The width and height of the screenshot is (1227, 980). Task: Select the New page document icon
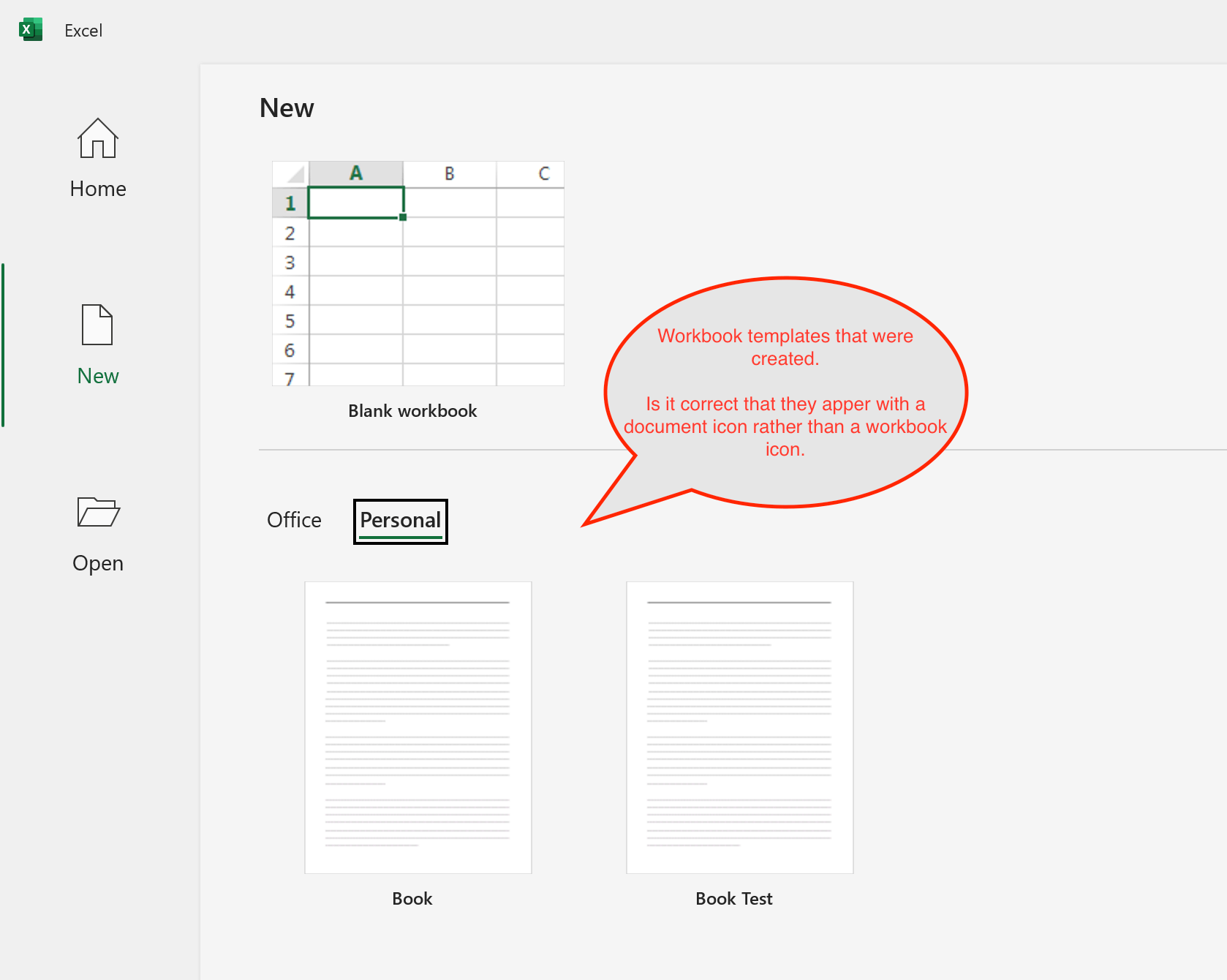(97, 325)
